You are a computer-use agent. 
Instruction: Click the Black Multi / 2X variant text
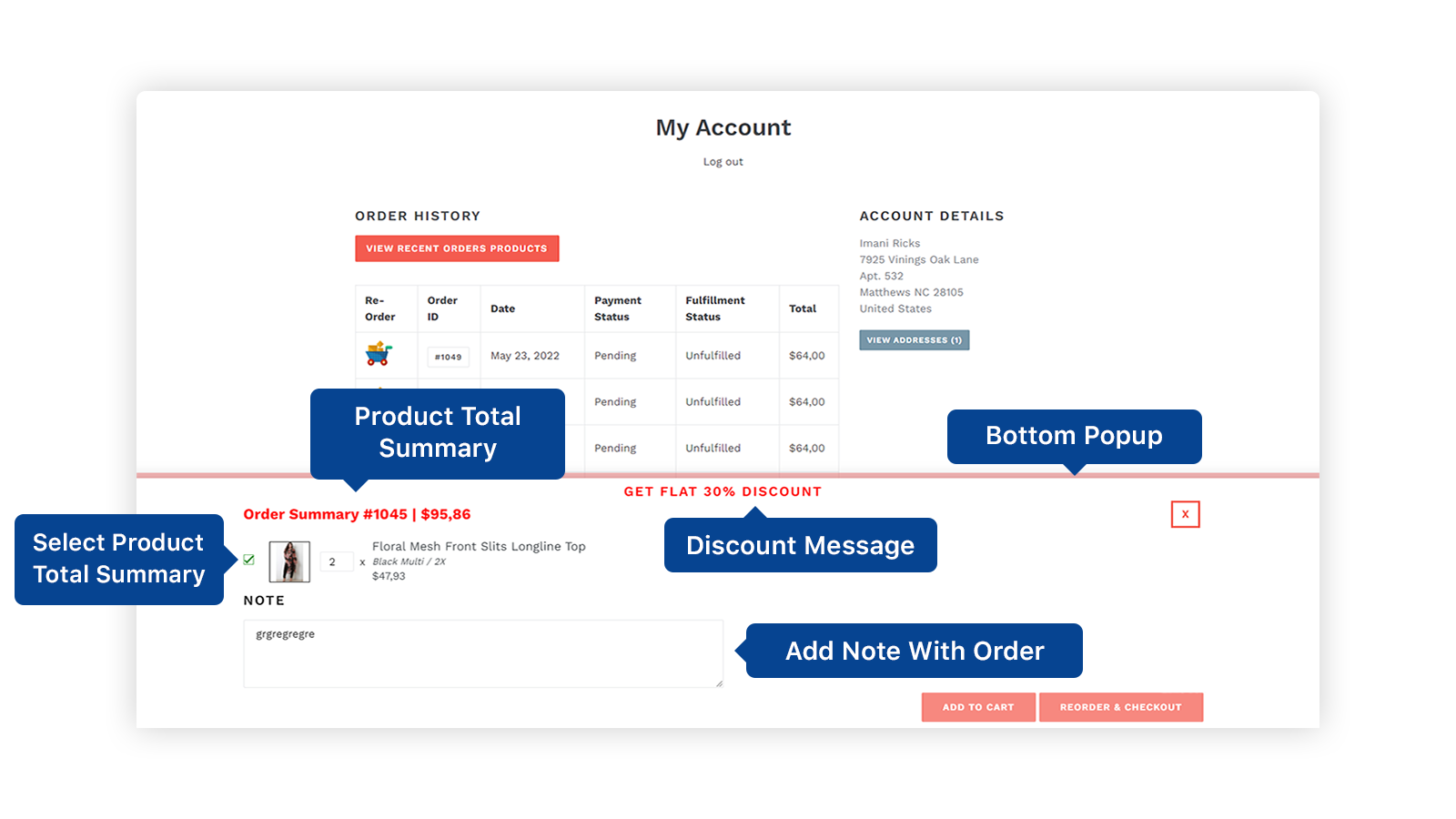[x=409, y=561]
